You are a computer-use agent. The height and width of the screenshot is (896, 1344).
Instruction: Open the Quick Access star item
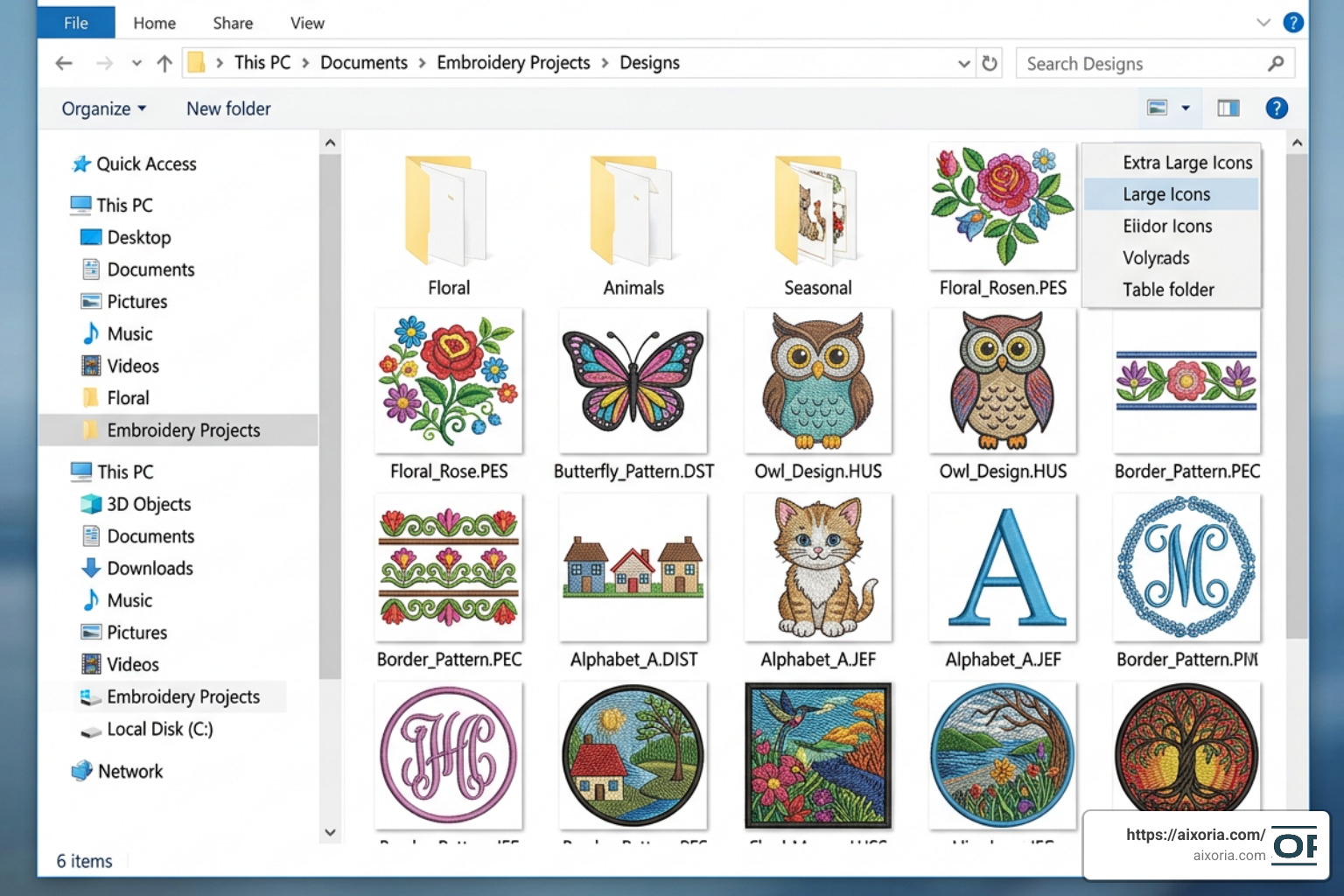click(134, 164)
